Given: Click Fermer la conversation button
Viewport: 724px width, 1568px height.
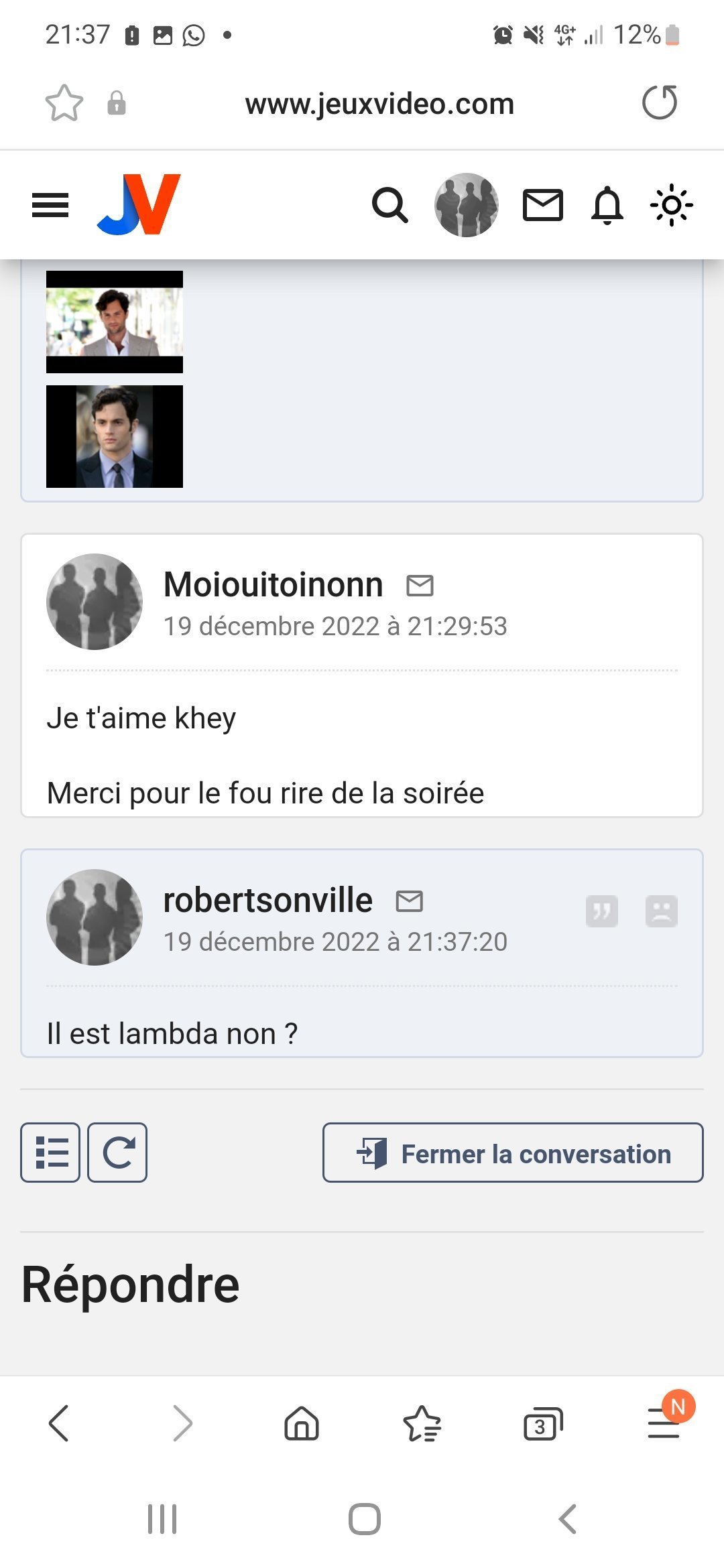Looking at the screenshot, I should [513, 1153].
